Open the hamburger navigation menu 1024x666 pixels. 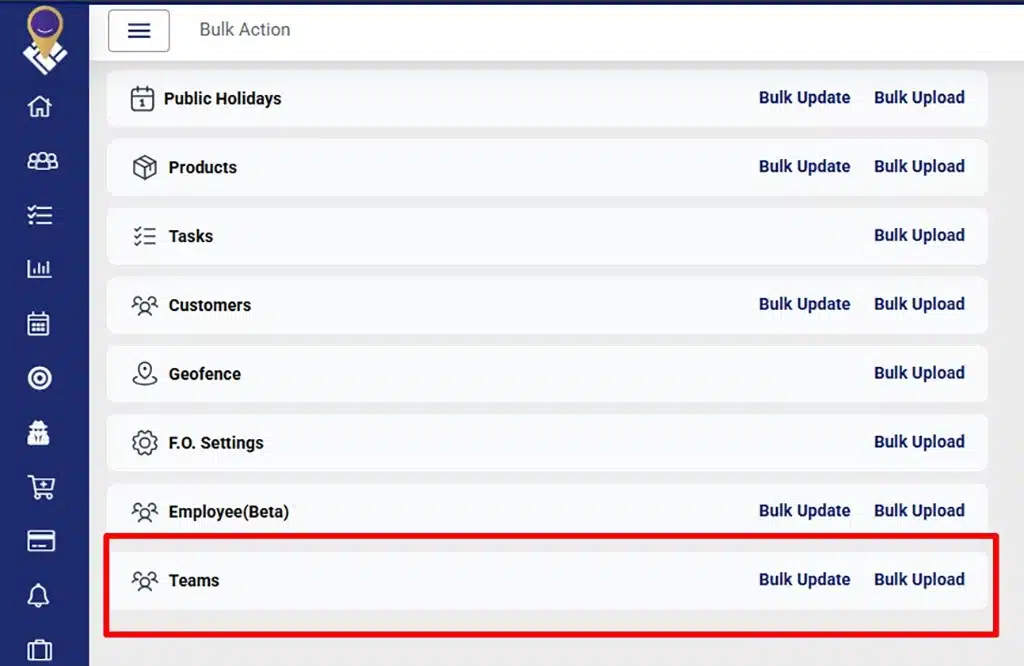[x=138, y=30]
